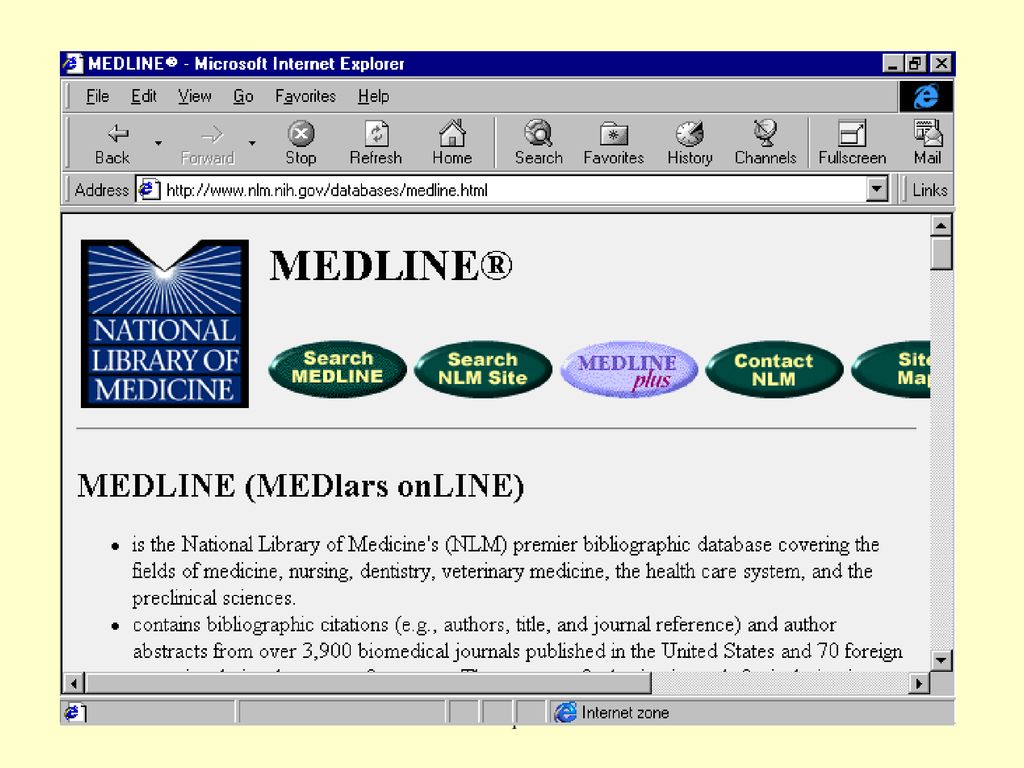This screenshot has height=768, width=1024.
Task: Click the horizontal scrollbar right arrow
Action: (920, 683)
